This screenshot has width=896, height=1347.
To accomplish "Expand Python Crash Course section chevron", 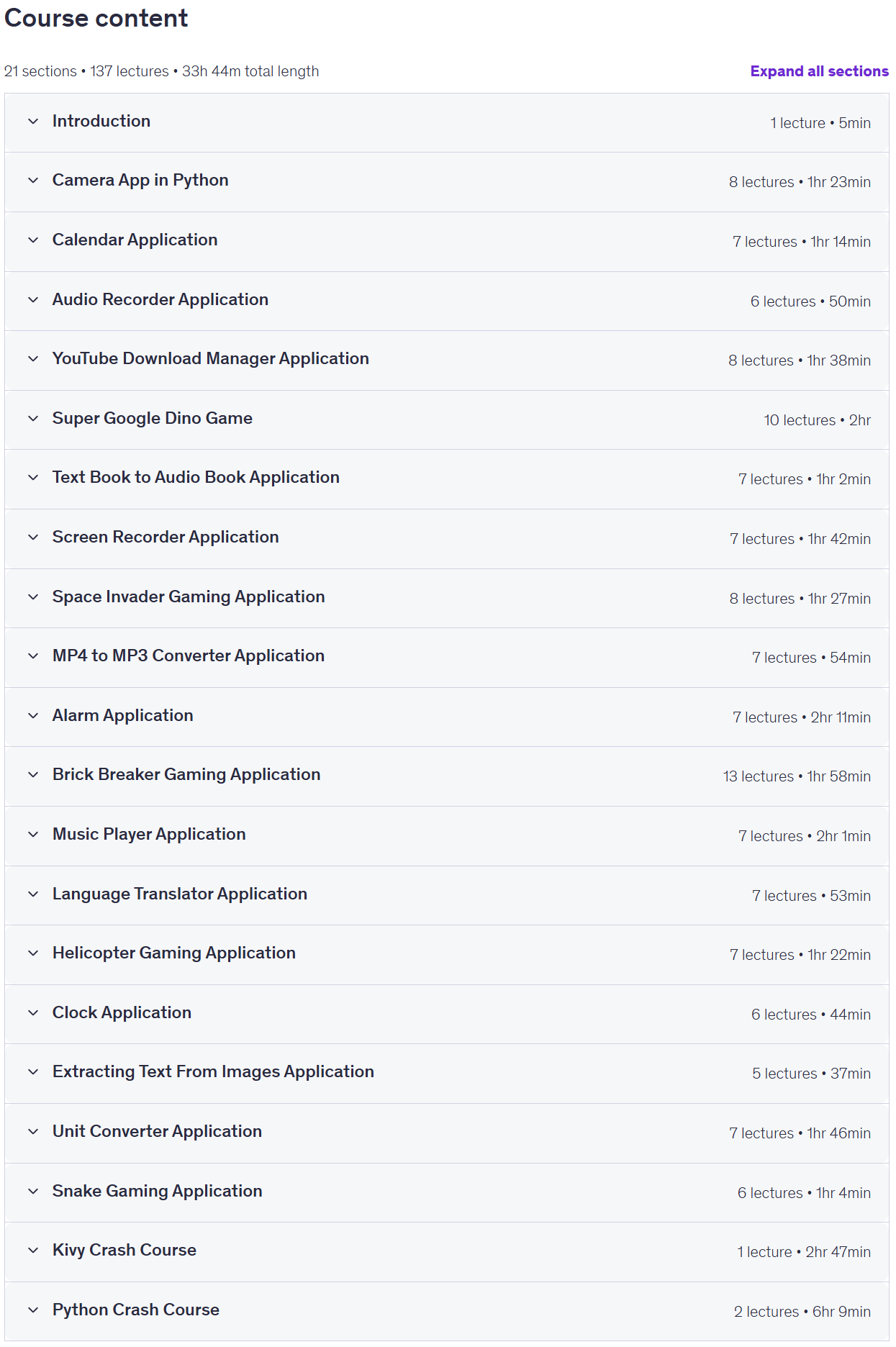I will (x=33, y=1310).
